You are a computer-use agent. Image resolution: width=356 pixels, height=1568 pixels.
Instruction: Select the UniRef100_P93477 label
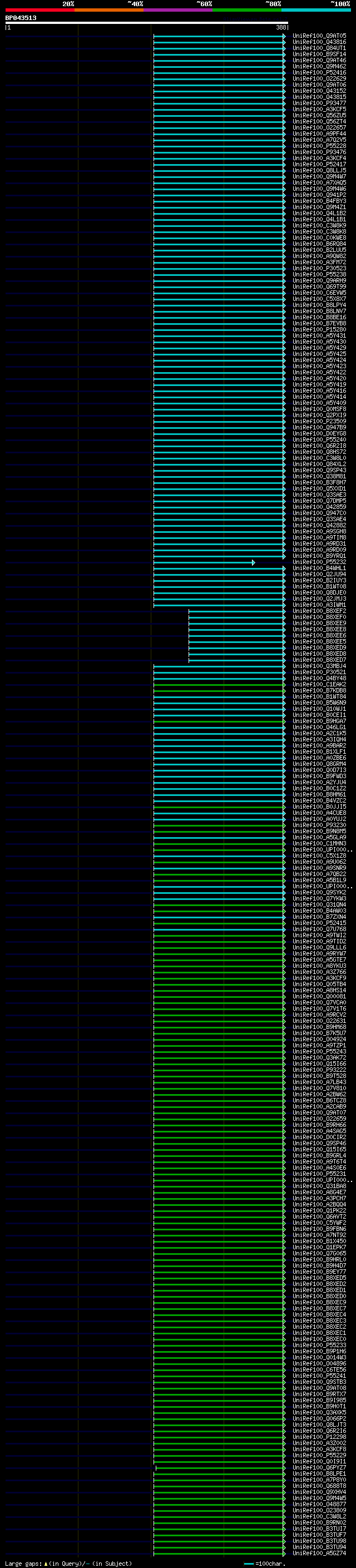click(319, 103)
